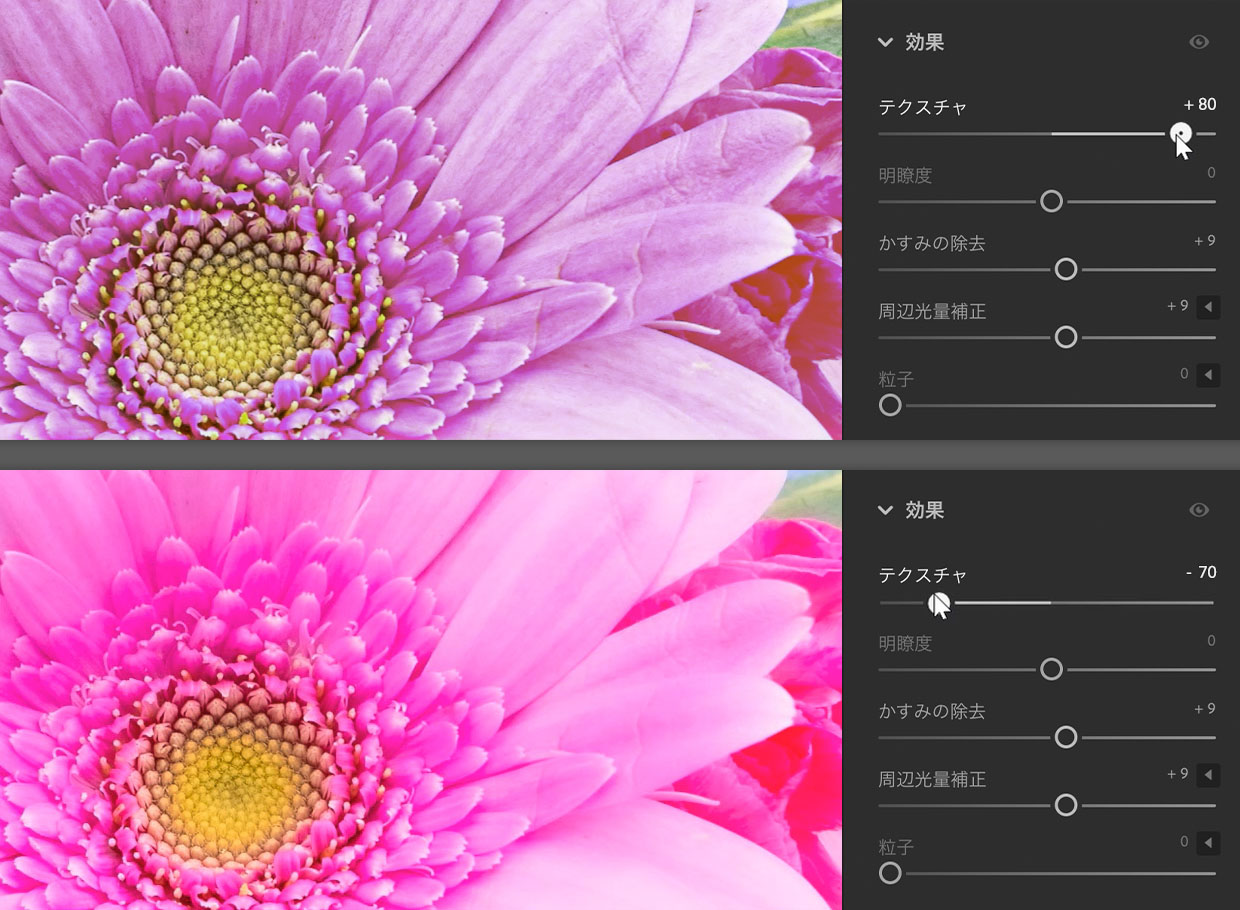
Task: Toggle the eye icon in upper 効果 panel
Action: pos(1199,42)
